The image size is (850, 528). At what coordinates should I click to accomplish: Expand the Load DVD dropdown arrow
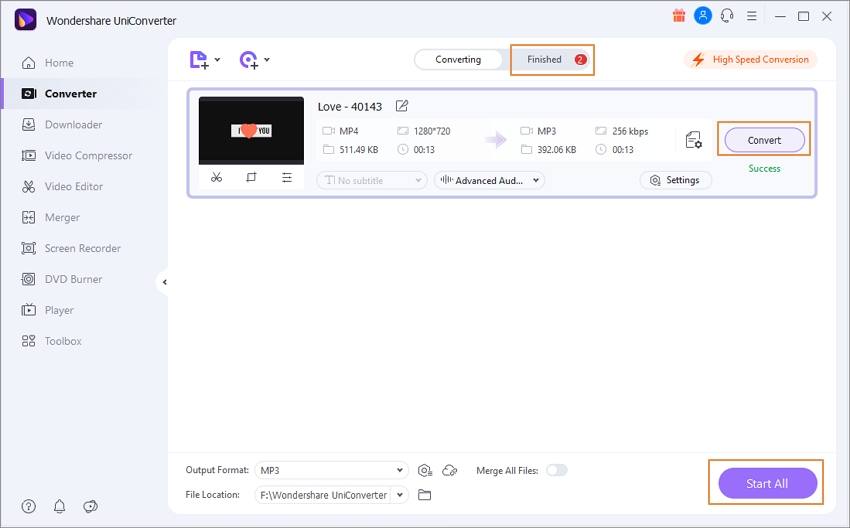tap(267, 60)
